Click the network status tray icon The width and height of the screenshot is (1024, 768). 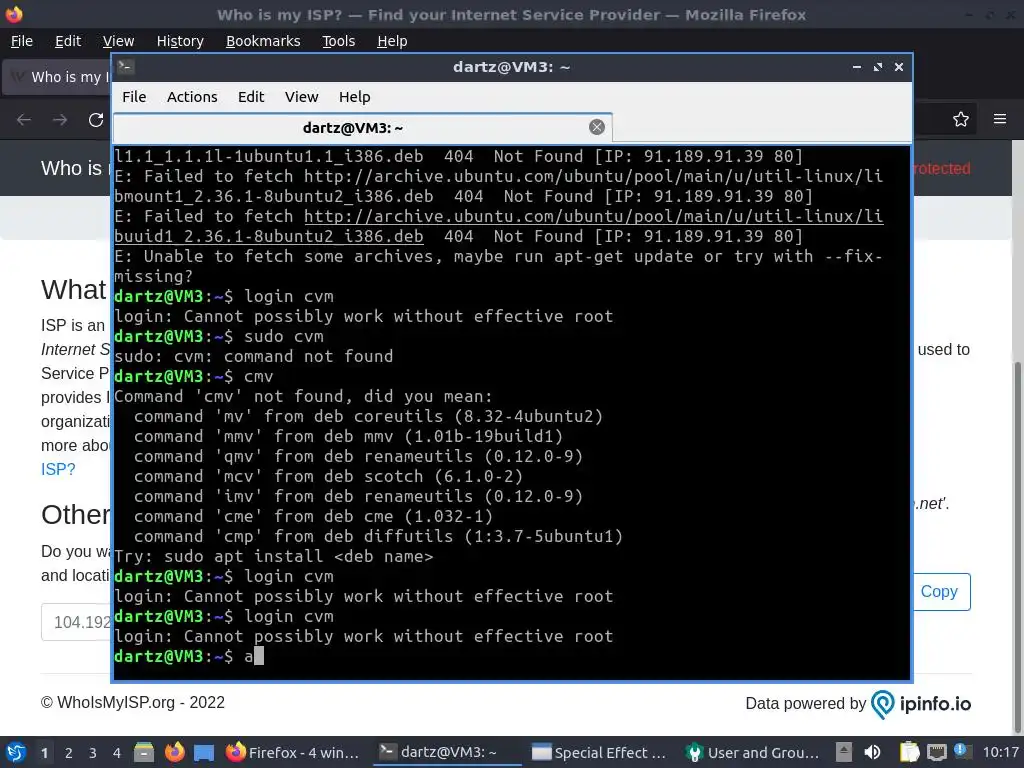click(937, 752)
